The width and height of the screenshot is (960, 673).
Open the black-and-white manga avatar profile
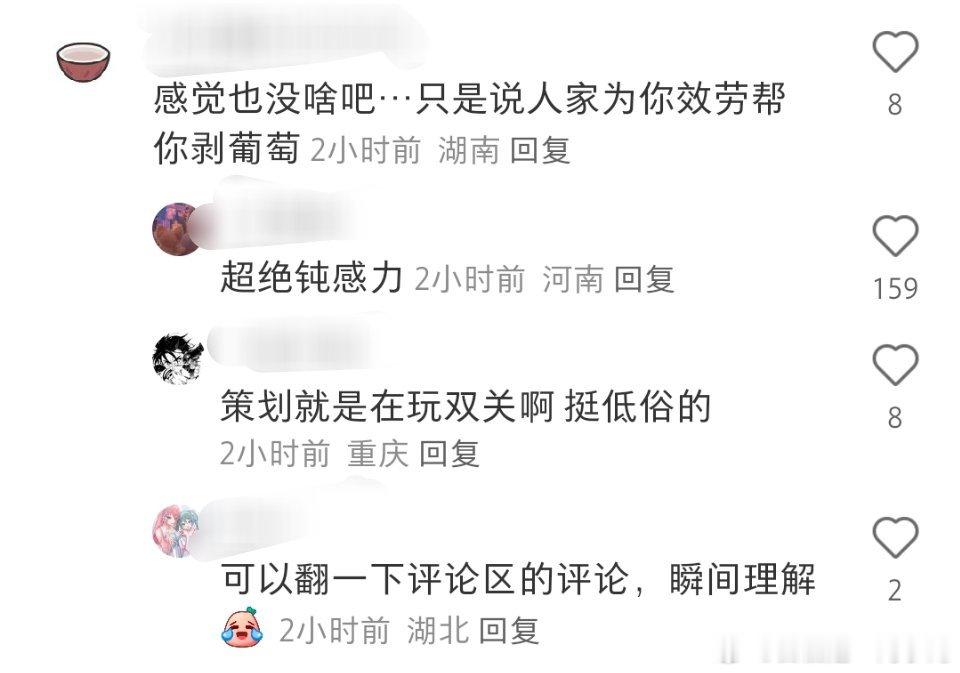click(178, 359)
